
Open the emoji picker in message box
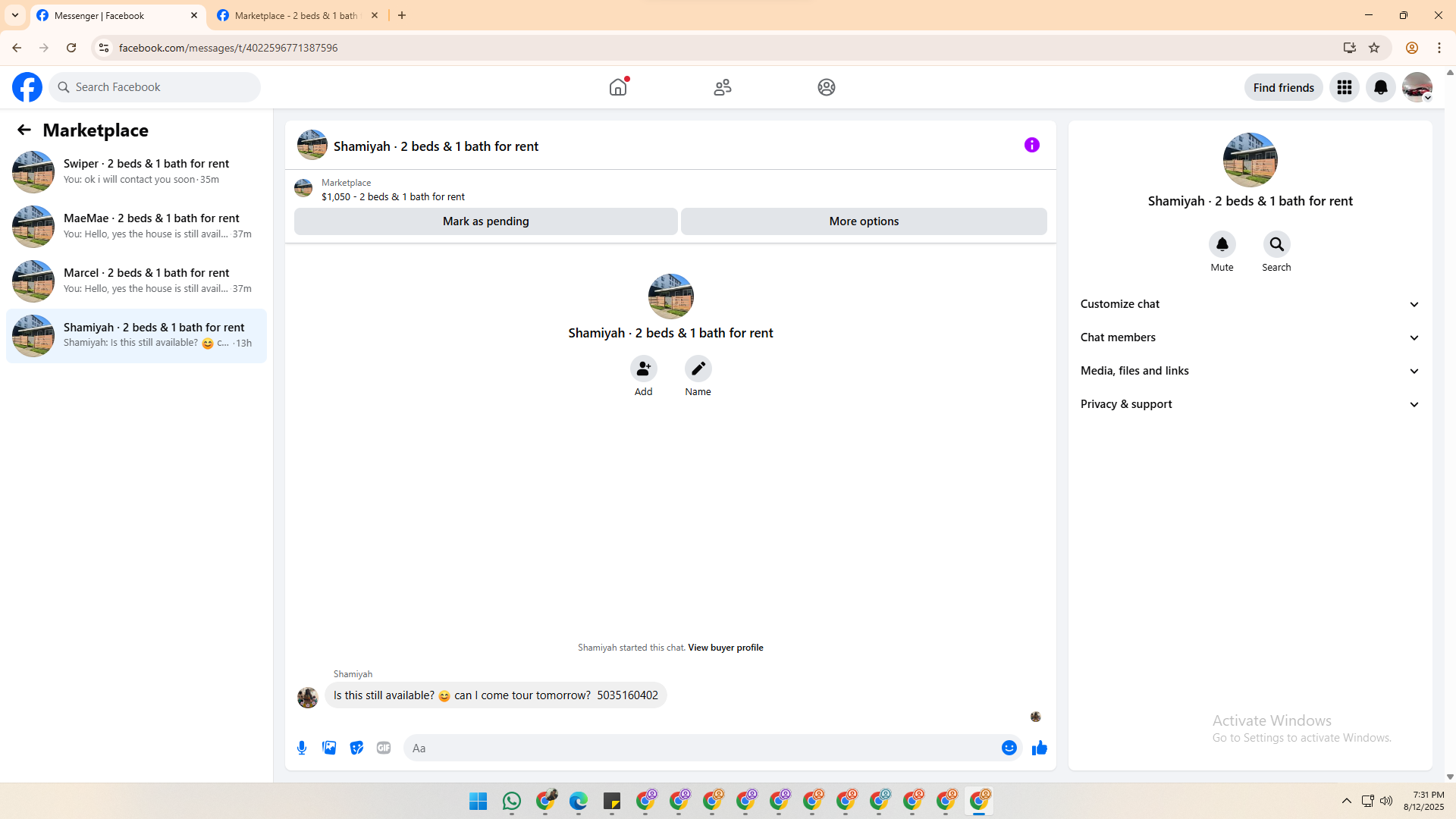click(1009, 748)
